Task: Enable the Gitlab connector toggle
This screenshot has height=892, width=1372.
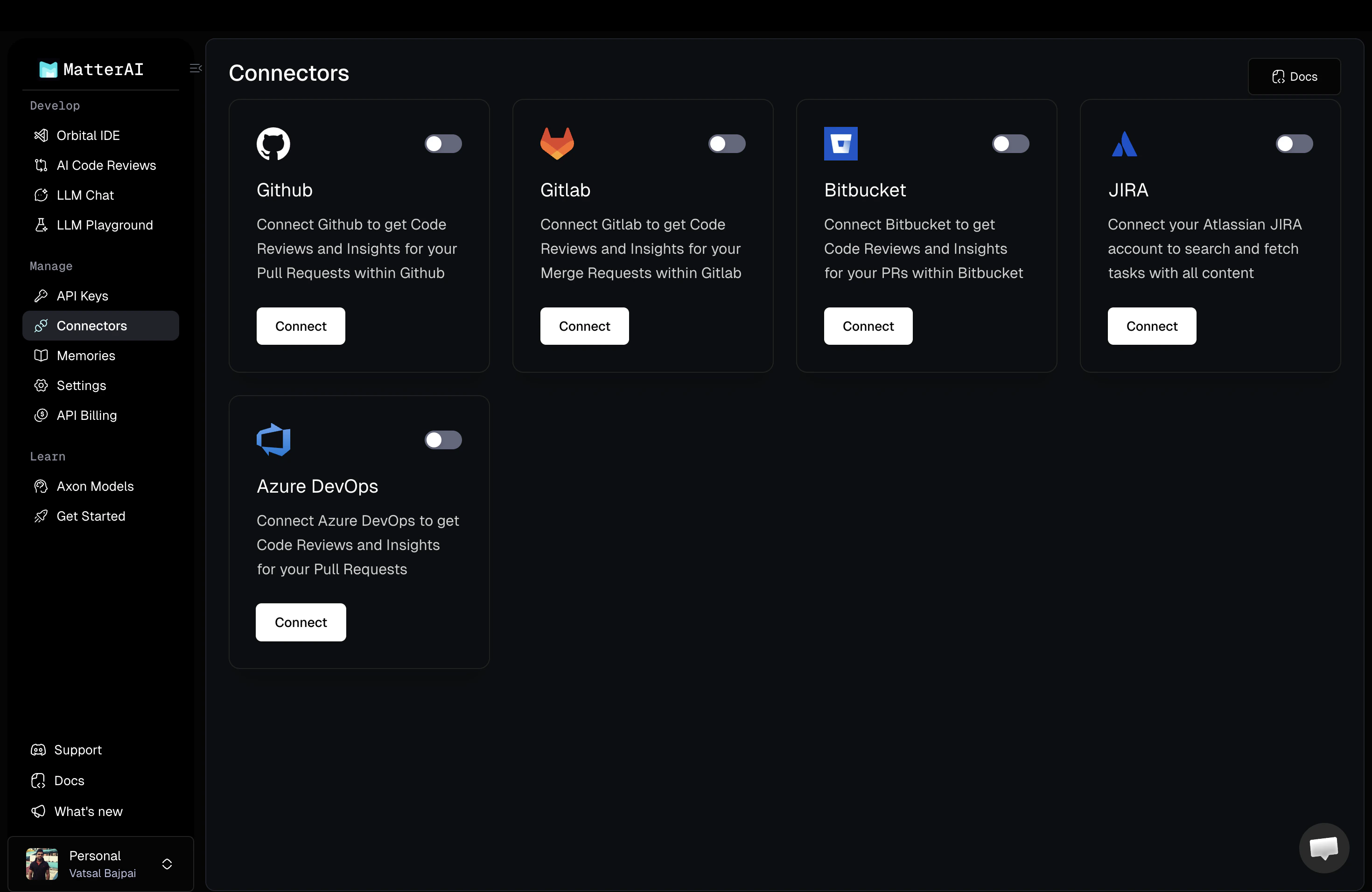Action: coord(727,144)
